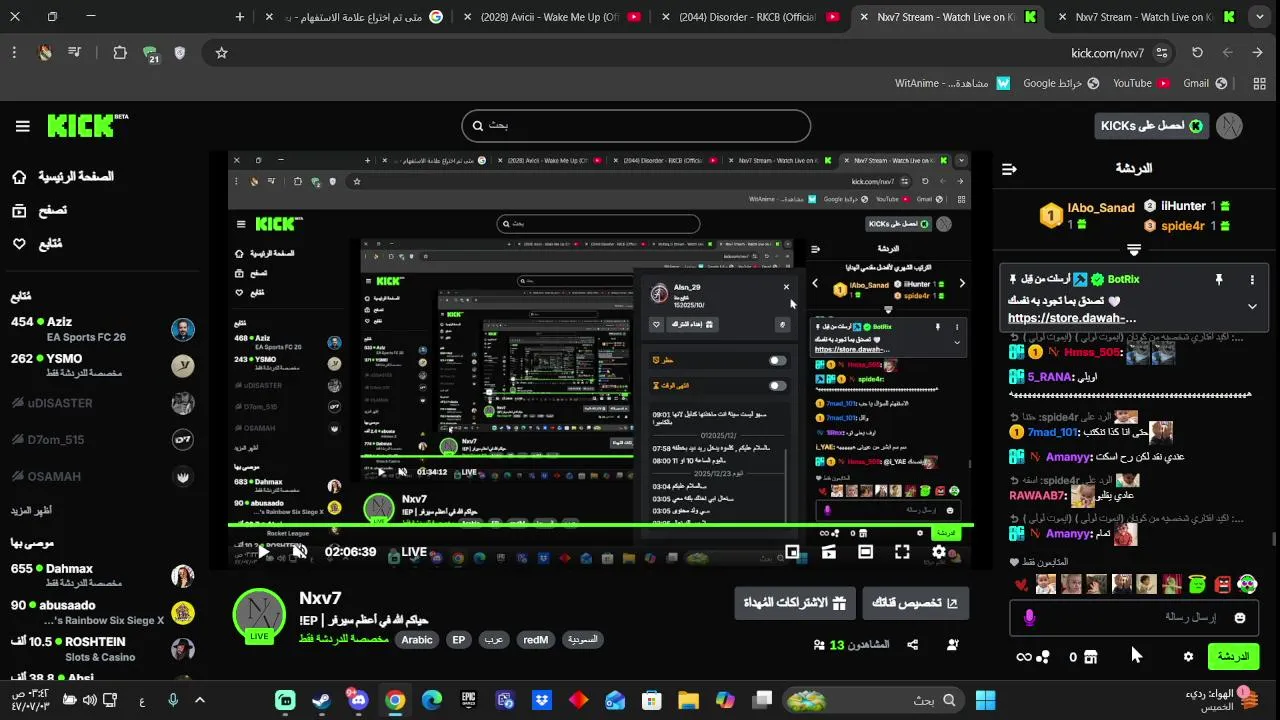
Task: Open the Browse icon in sidebar
Action: coord(19,210)
